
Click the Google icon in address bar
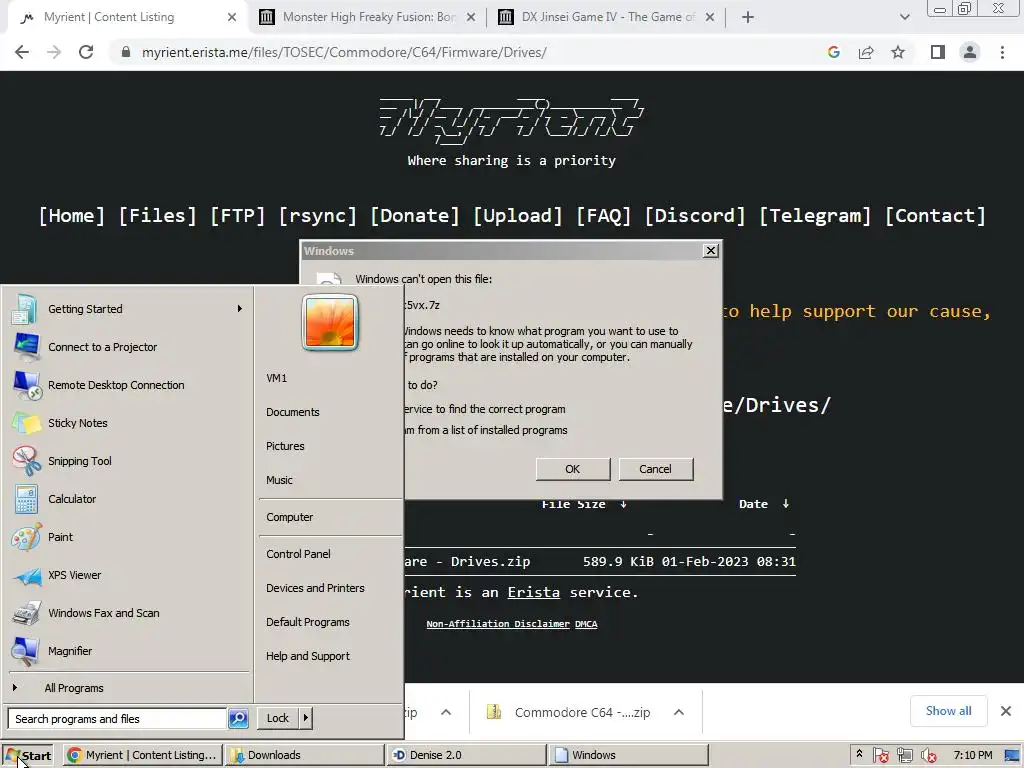(833, 52)
